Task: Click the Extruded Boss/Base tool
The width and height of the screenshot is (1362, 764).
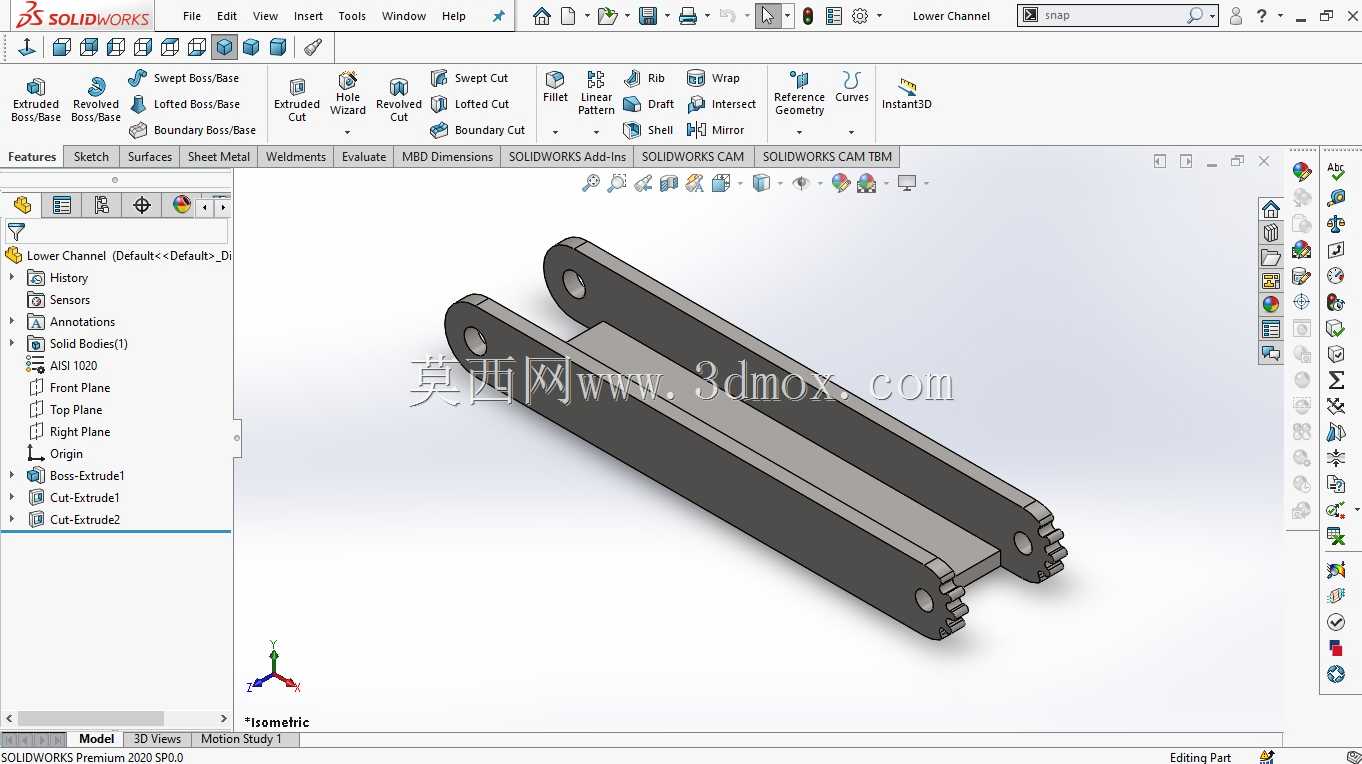Action: [x=36, y=100]
